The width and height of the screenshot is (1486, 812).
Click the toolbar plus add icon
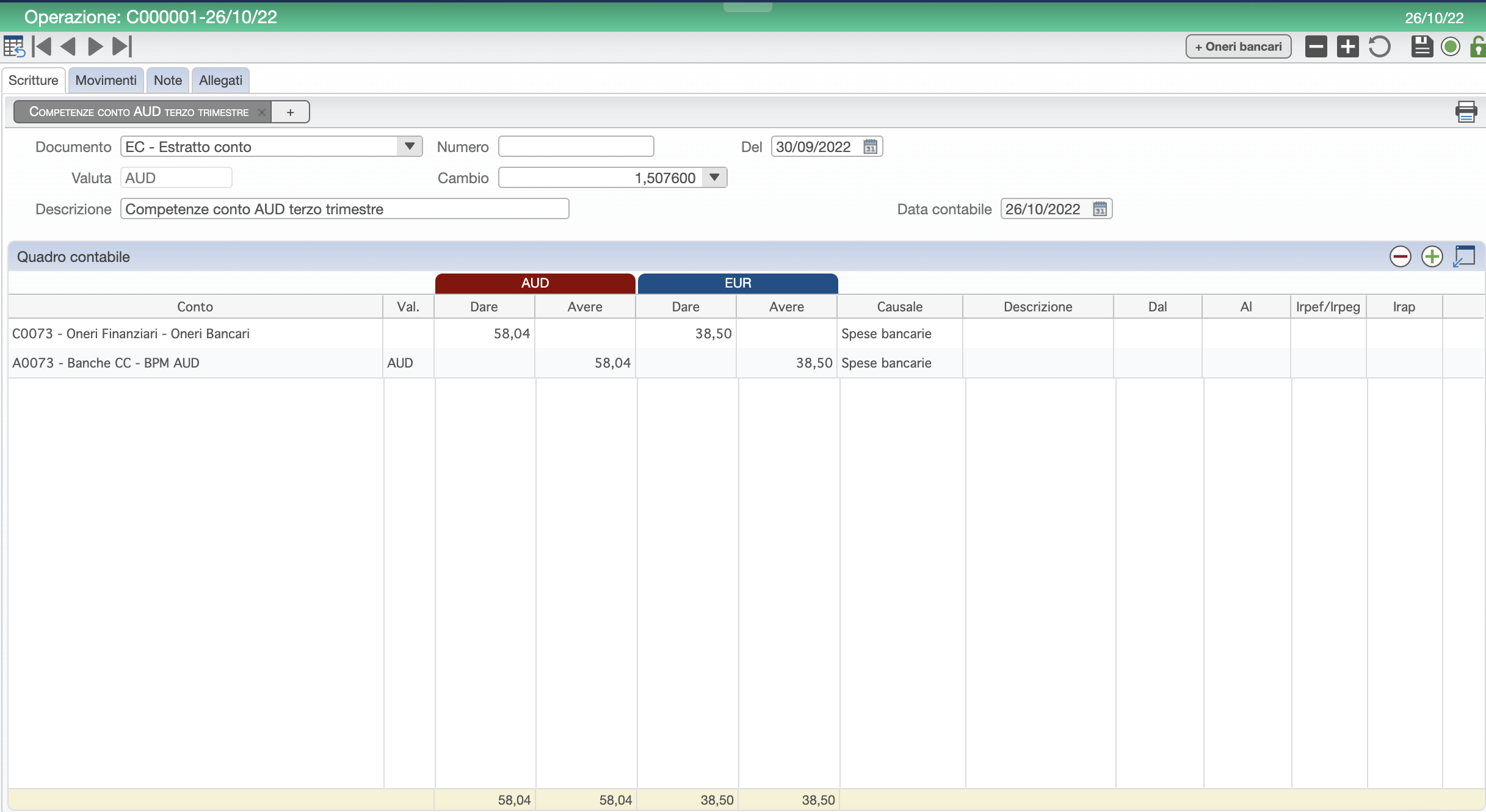click(1347, 46)
